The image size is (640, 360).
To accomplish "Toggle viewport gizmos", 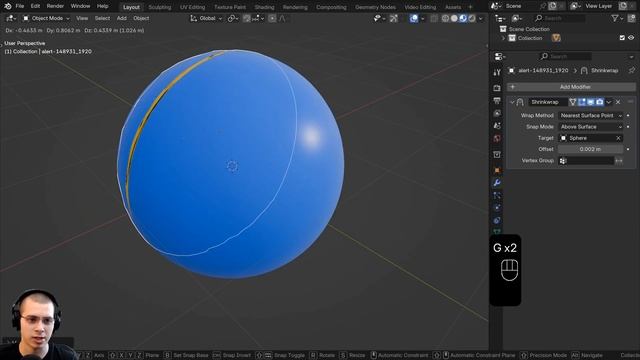I will (x=393, y=18).
